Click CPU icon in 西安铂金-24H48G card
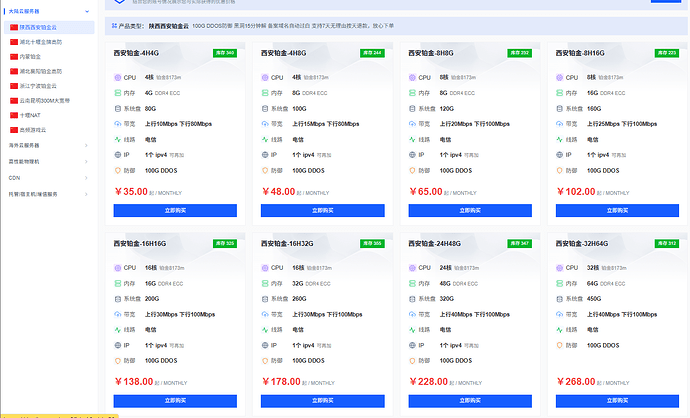This screenshot has height=418, width=690. tap(412, 268)
